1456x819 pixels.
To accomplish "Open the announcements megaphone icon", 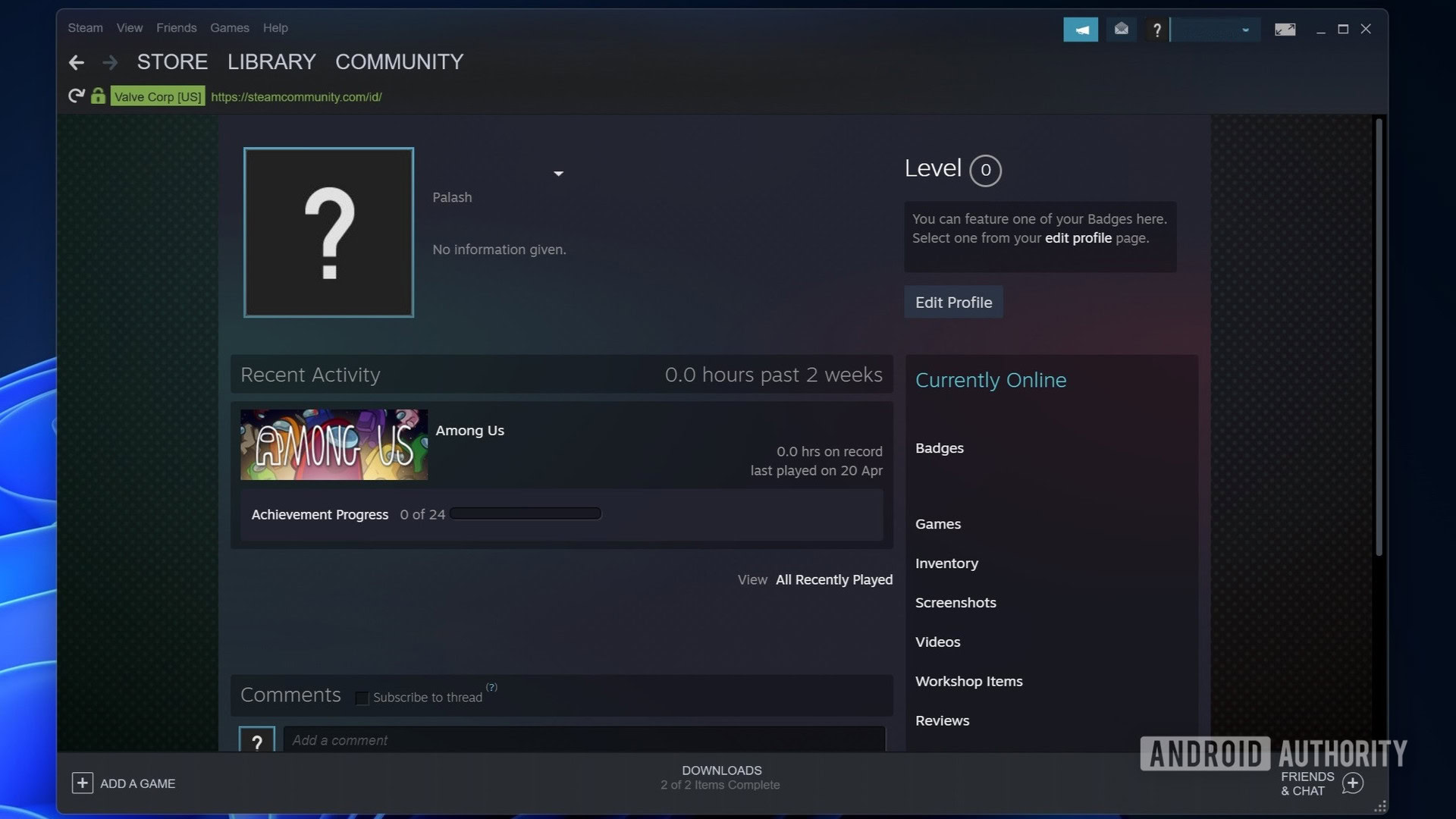I will click(x=1081, y=30).
